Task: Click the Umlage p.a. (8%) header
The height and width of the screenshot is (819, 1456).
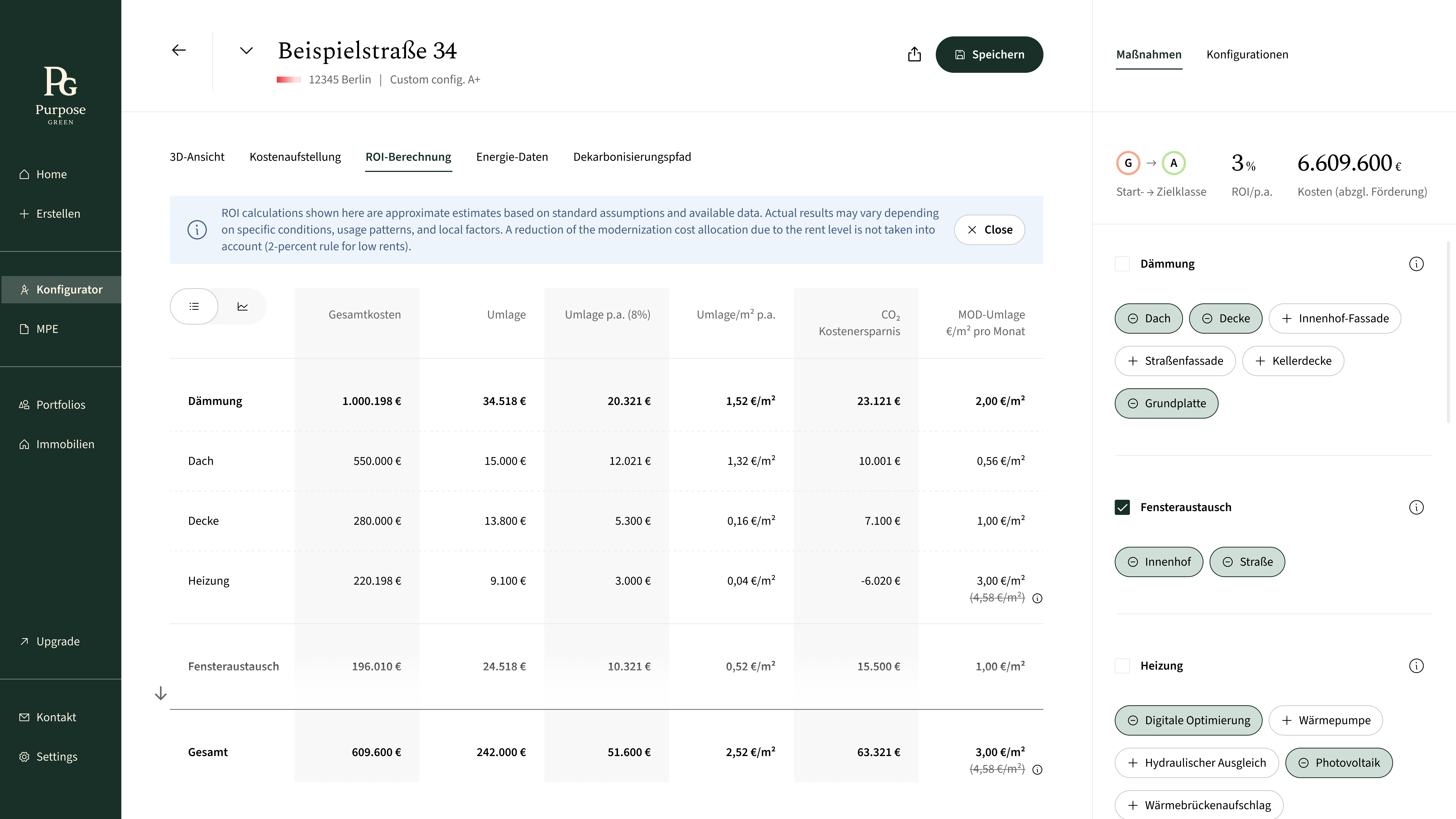Action: (x=608, y=315)
